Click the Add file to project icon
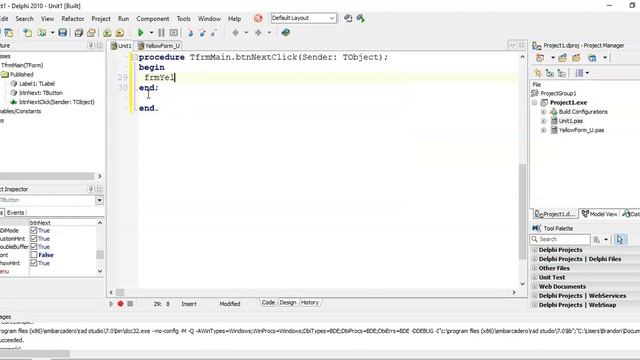Image resolution: width=640 pixels, height=360 pixels. [x=107, y=33]
